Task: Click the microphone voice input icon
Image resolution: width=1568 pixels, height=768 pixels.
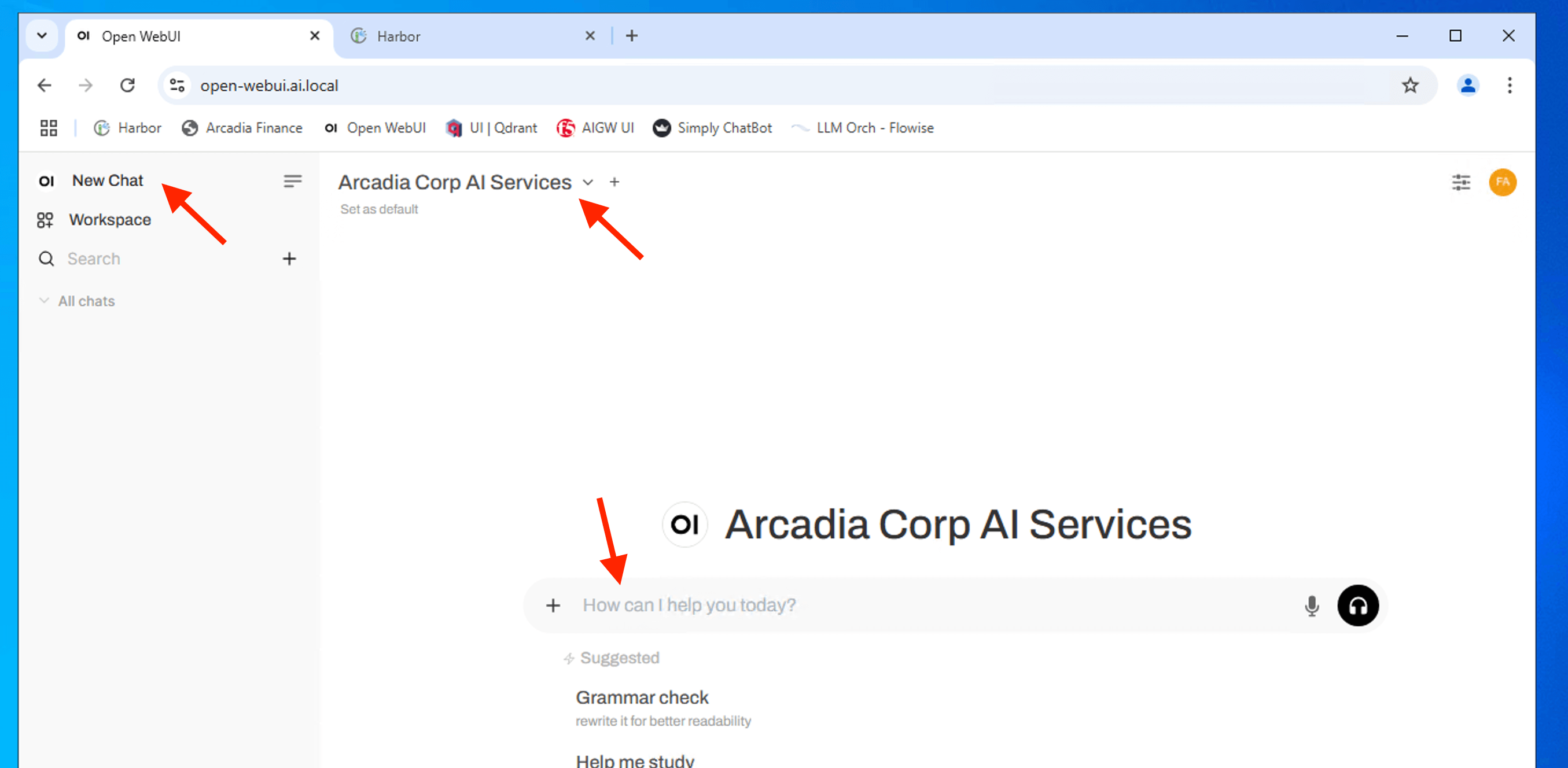Action: click(x=1312, y=605)
